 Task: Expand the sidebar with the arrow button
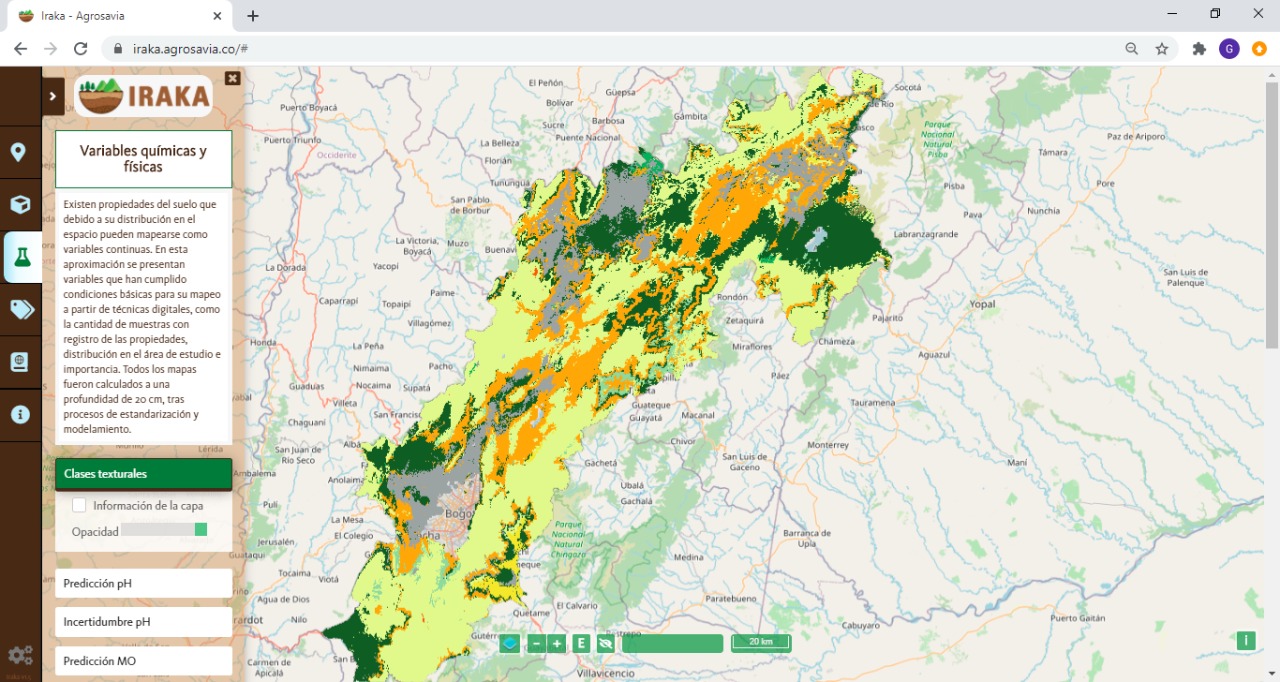52,96
